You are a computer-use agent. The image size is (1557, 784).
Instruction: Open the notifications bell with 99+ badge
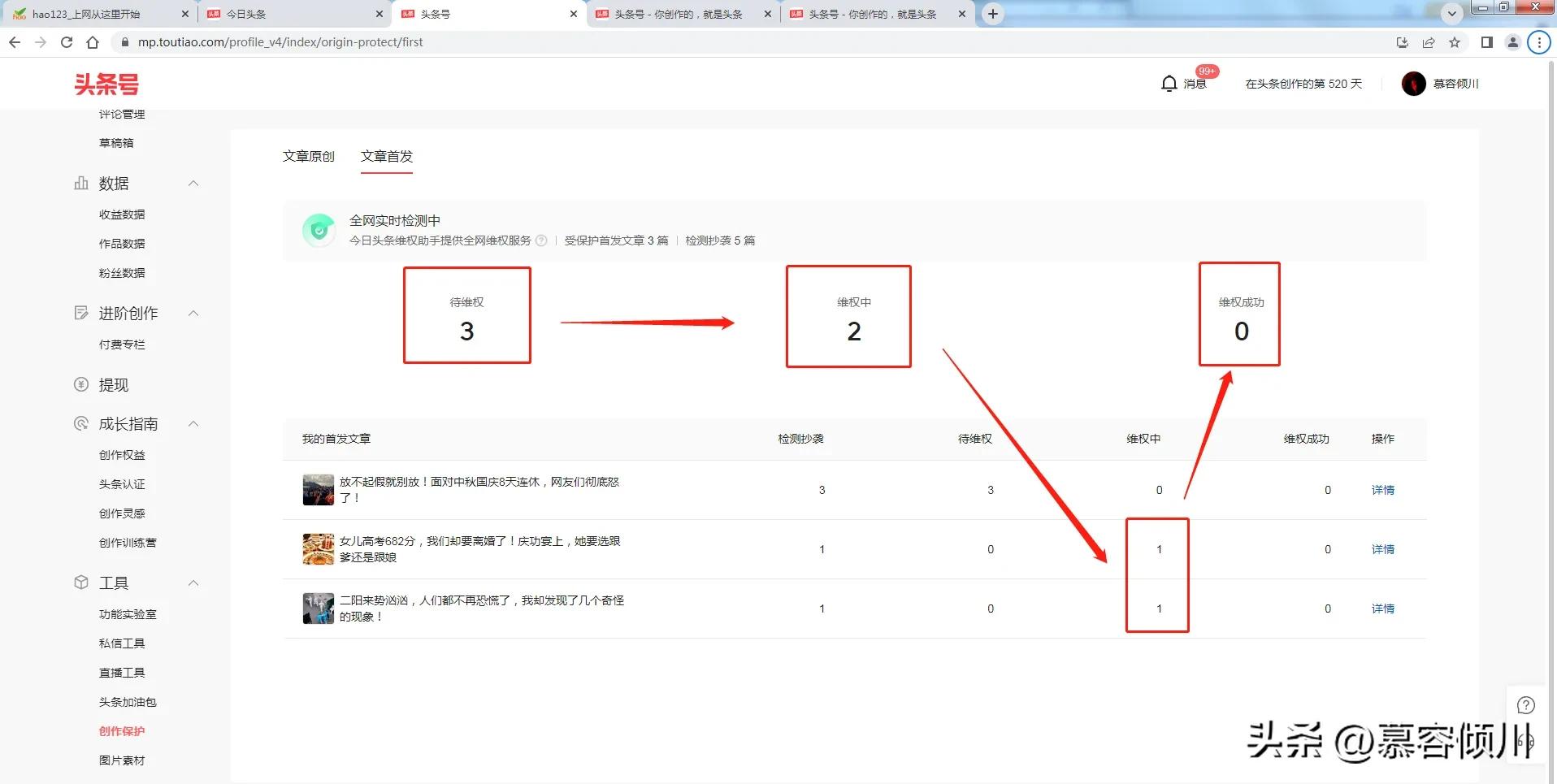click(x=1169, y=83)
